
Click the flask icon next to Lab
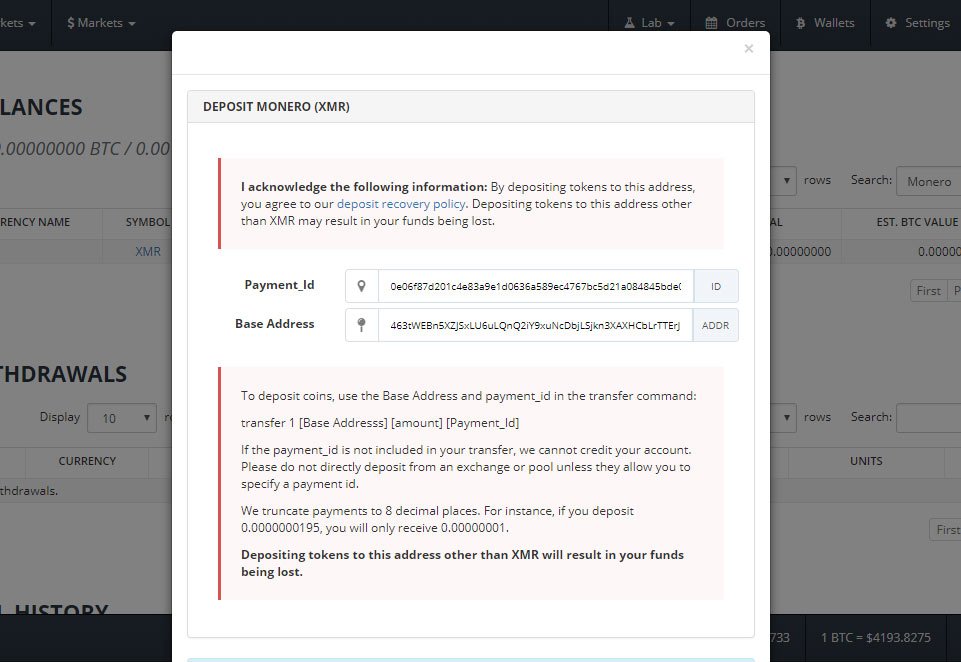pyautogui.click(x=629, y=23)
